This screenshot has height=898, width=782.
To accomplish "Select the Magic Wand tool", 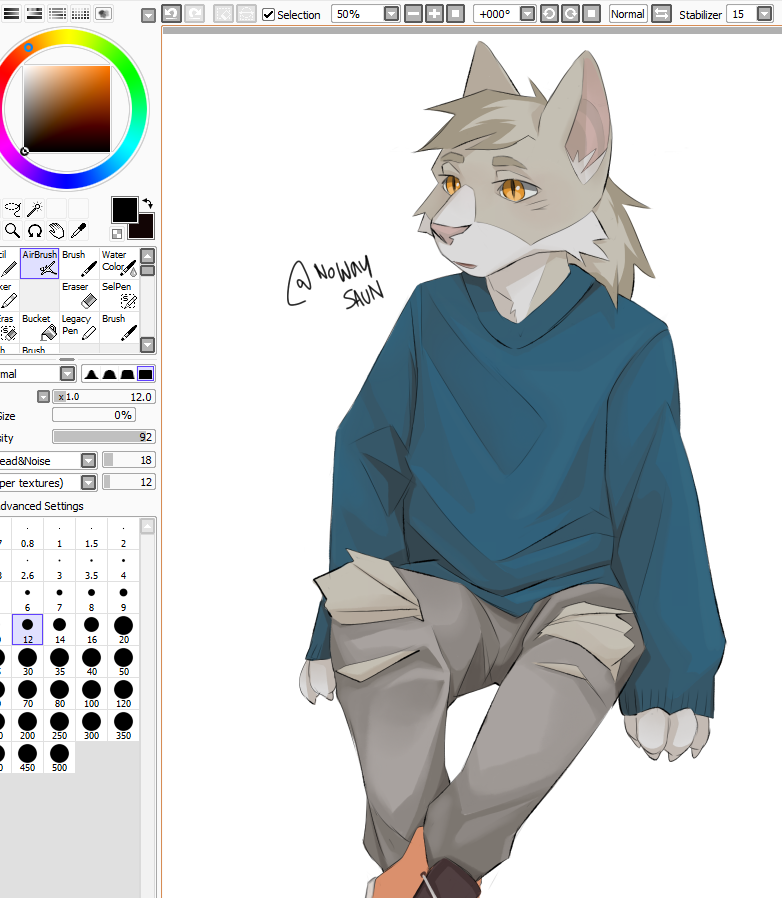I will [34, 209].
